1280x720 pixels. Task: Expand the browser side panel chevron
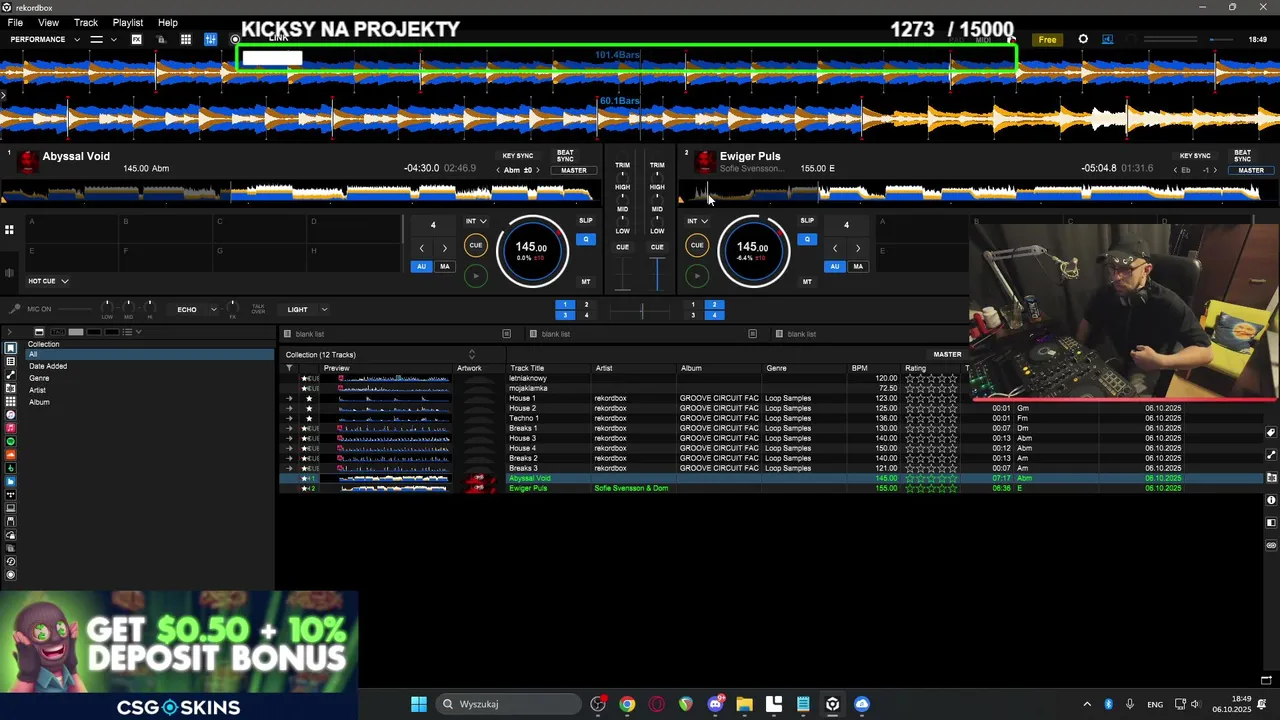pos(9,331)
